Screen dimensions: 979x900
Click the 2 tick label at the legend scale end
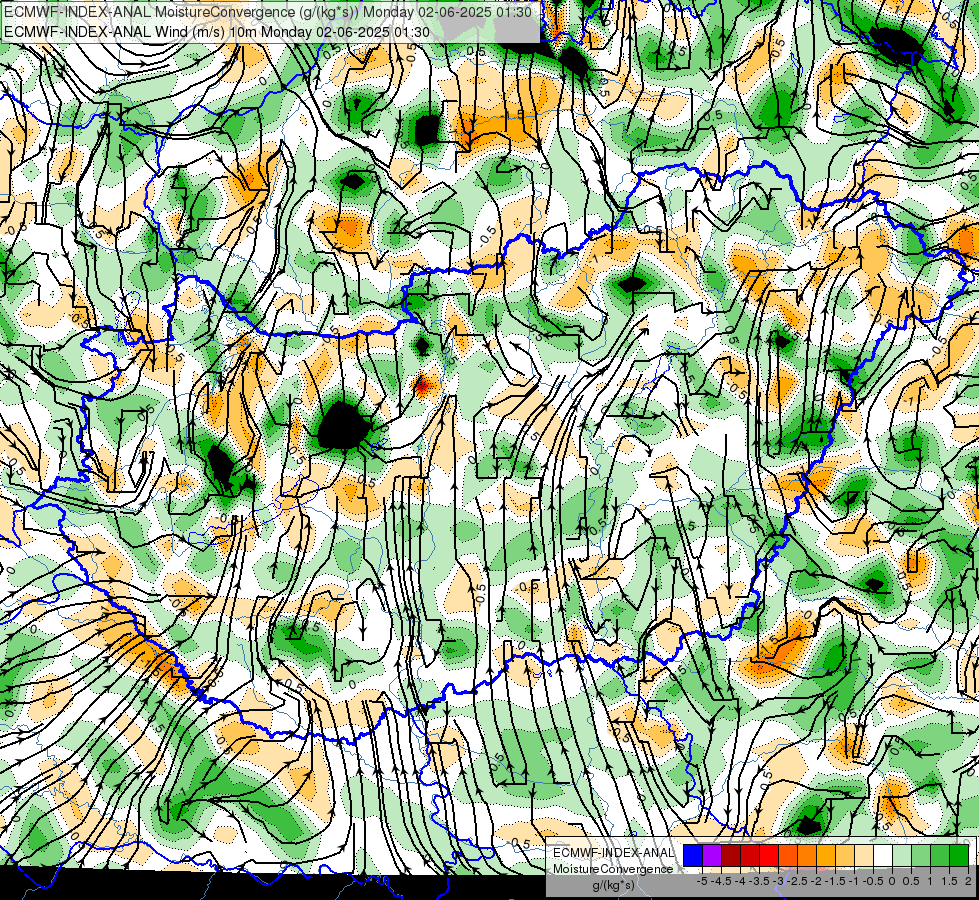pyautogui.click(x=968, y=881)
